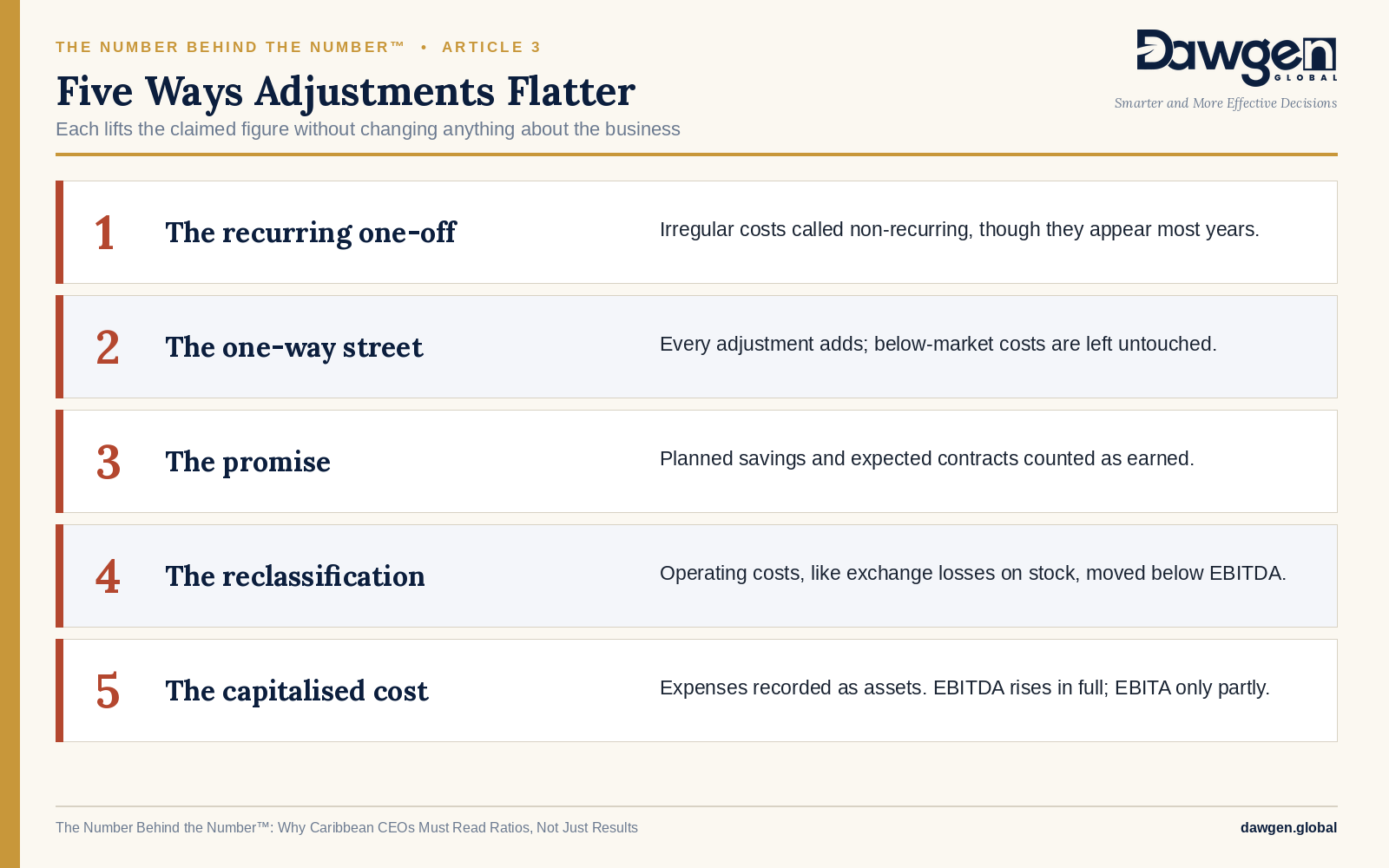This screenshot has width=1389, height=868.
Task: Click description about planned savings counted as earned
Action: 927,458
